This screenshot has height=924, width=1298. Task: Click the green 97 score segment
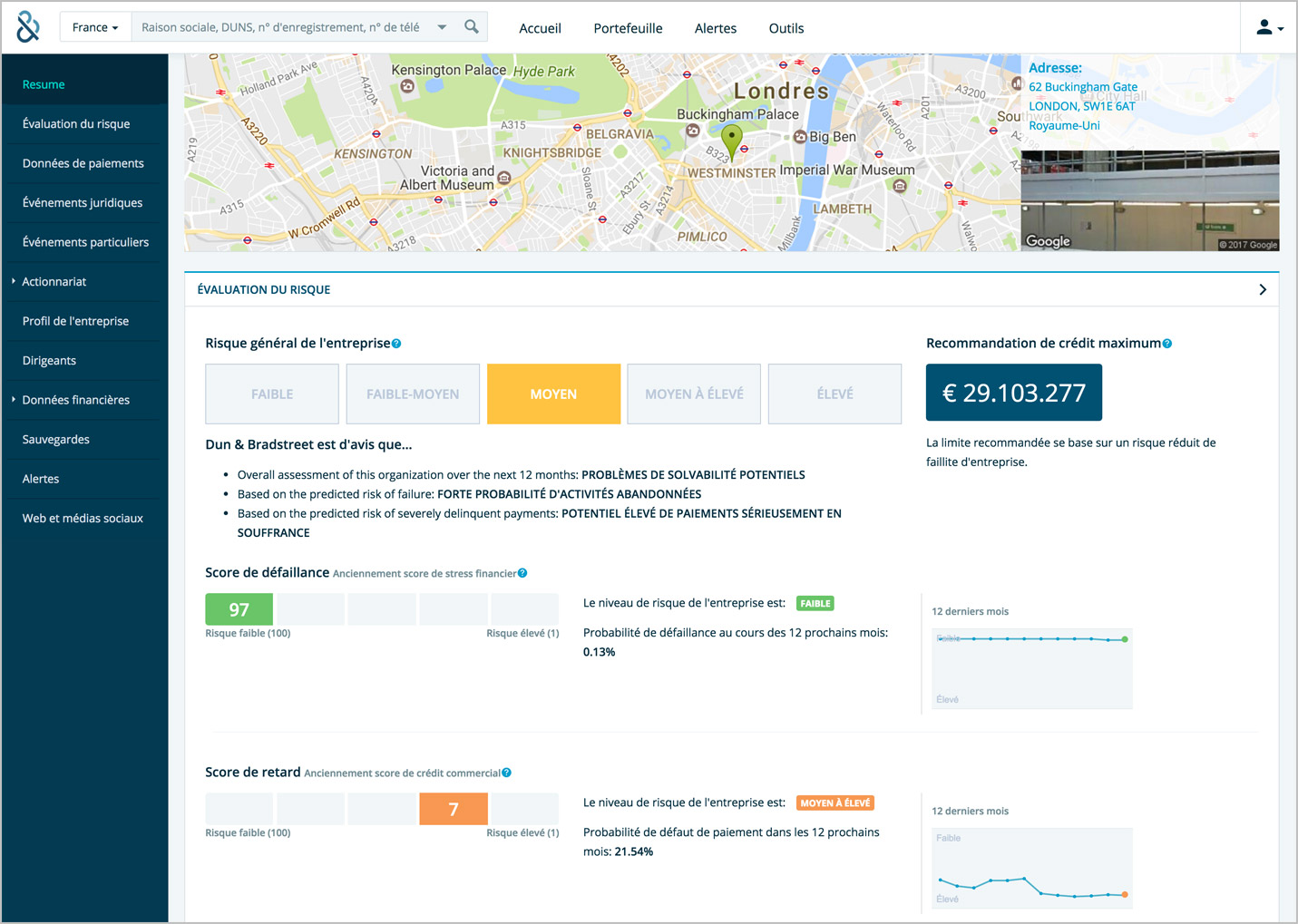point(239,609)
